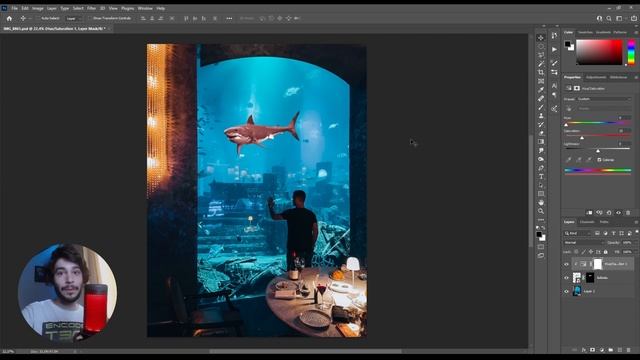The image size is (640, 360).
Task: Add layer style fx at Layers bottom
Action: click(583, 350)
